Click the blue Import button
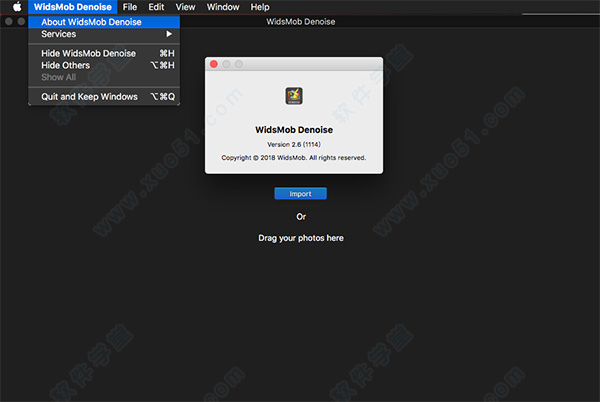The width and height of the screenshot is (600, 402). point(300,194)
